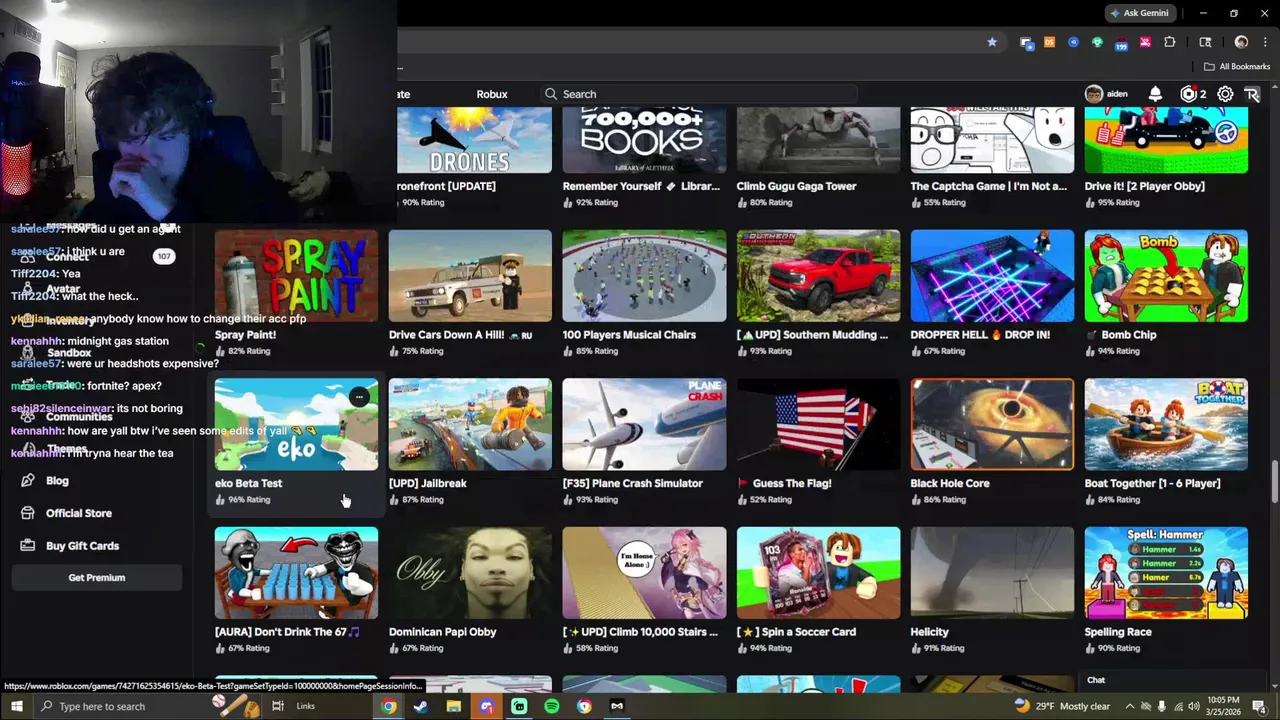Click Links toolbar label on taskbar
The height and width of the screenshot is (720, 1280).
pos(306,706)
